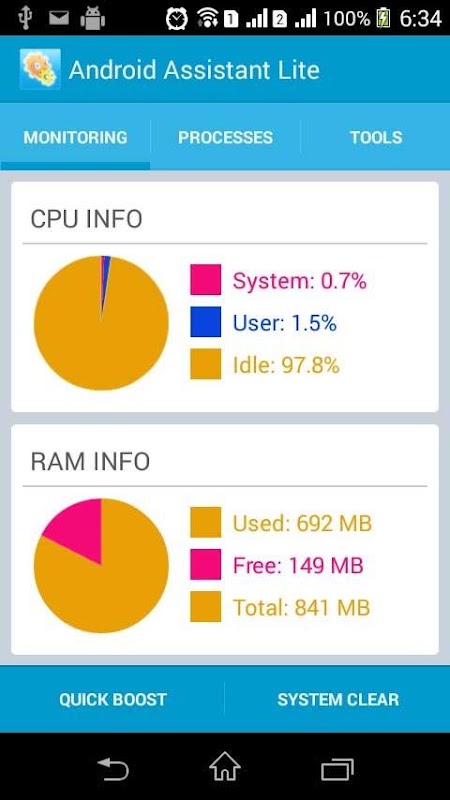The image size is (450, 800).
Task: Tap the alarm clock status icon
Action: coord(177,19)
